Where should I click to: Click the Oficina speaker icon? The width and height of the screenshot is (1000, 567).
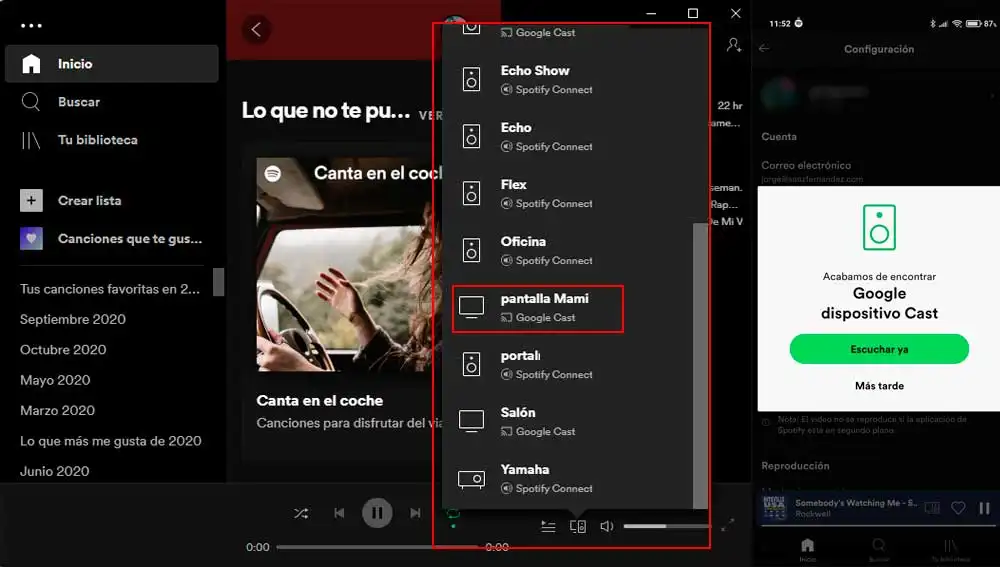point(471,250)
